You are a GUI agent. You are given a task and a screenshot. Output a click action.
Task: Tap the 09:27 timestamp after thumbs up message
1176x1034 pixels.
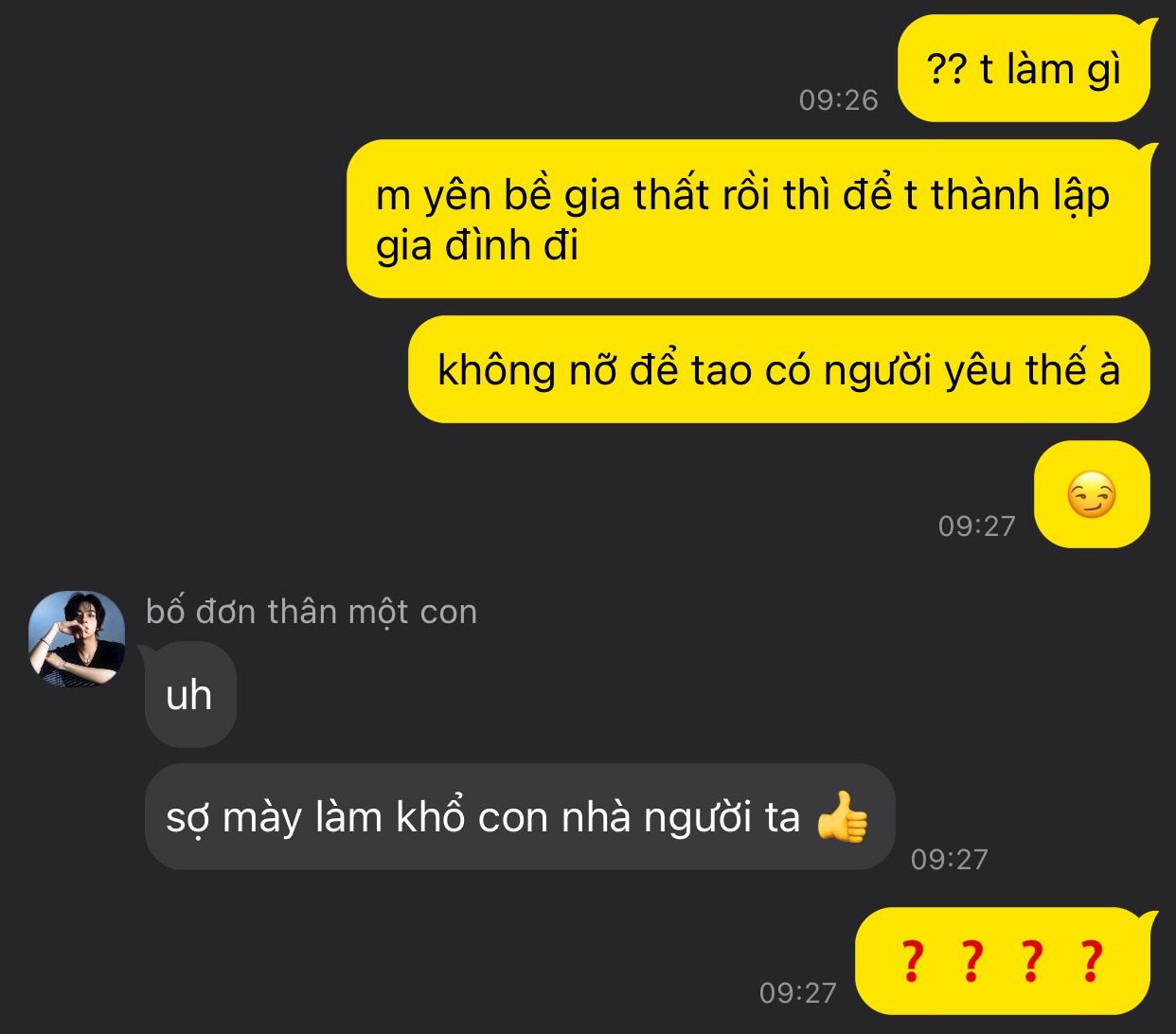coord(949,859)
